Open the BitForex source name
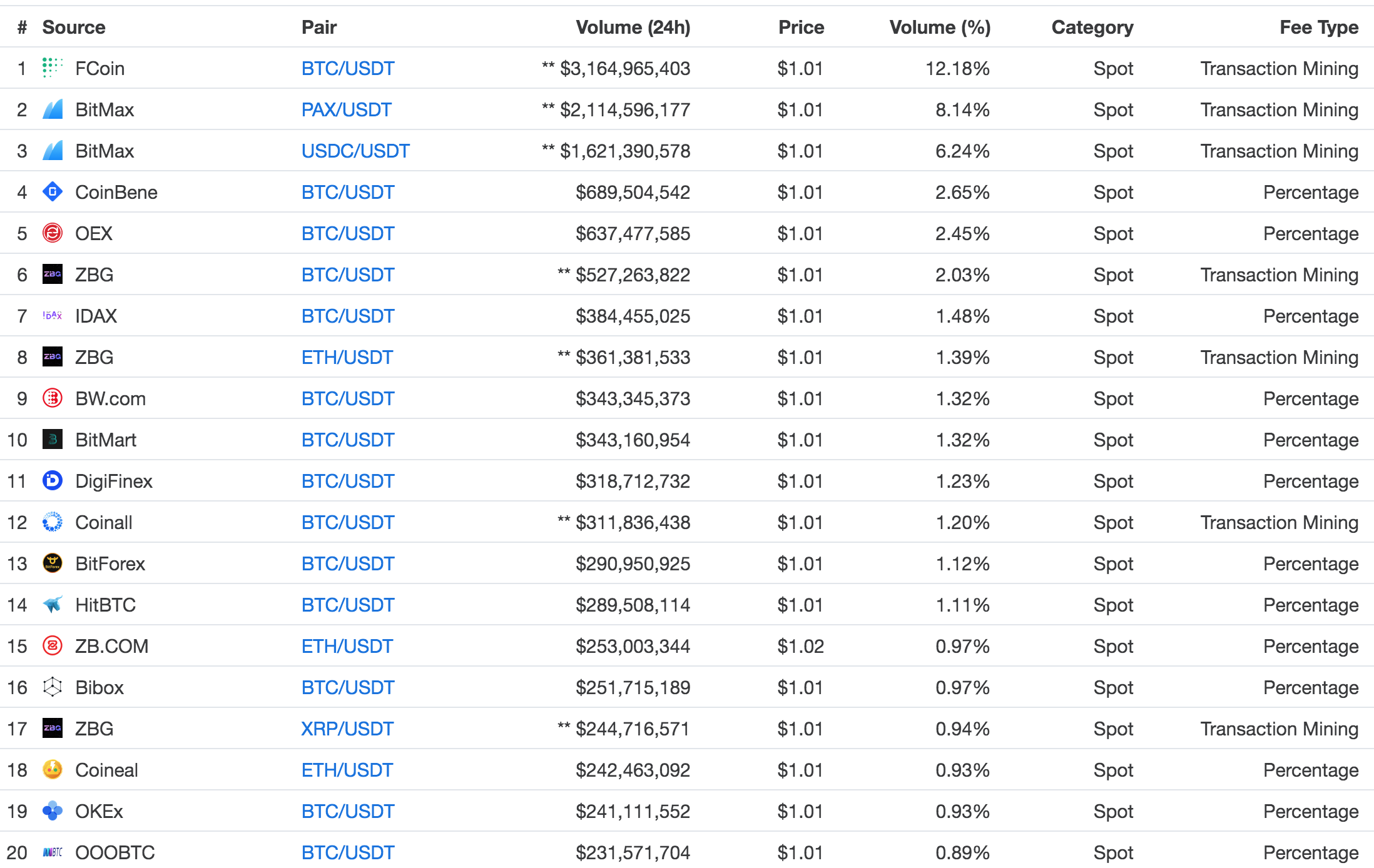 pos(110,563)
